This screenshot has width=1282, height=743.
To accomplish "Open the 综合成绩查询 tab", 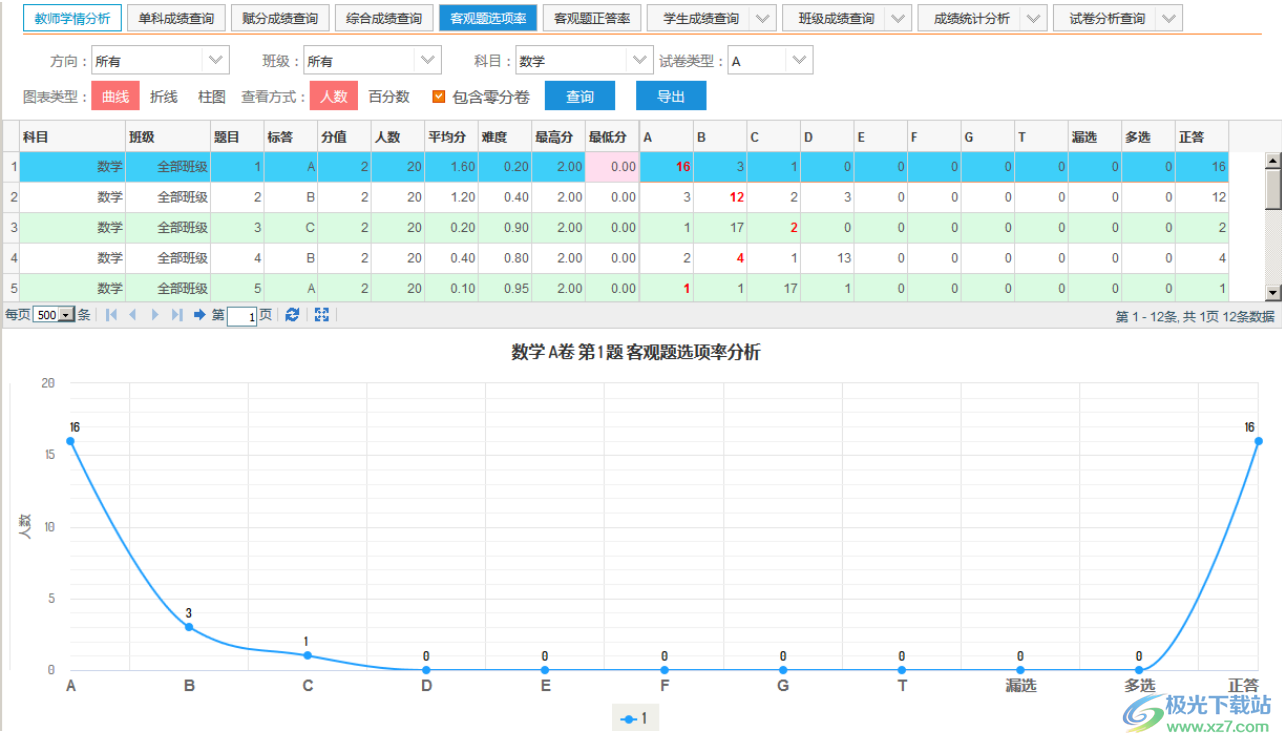I will click(384, 18).
